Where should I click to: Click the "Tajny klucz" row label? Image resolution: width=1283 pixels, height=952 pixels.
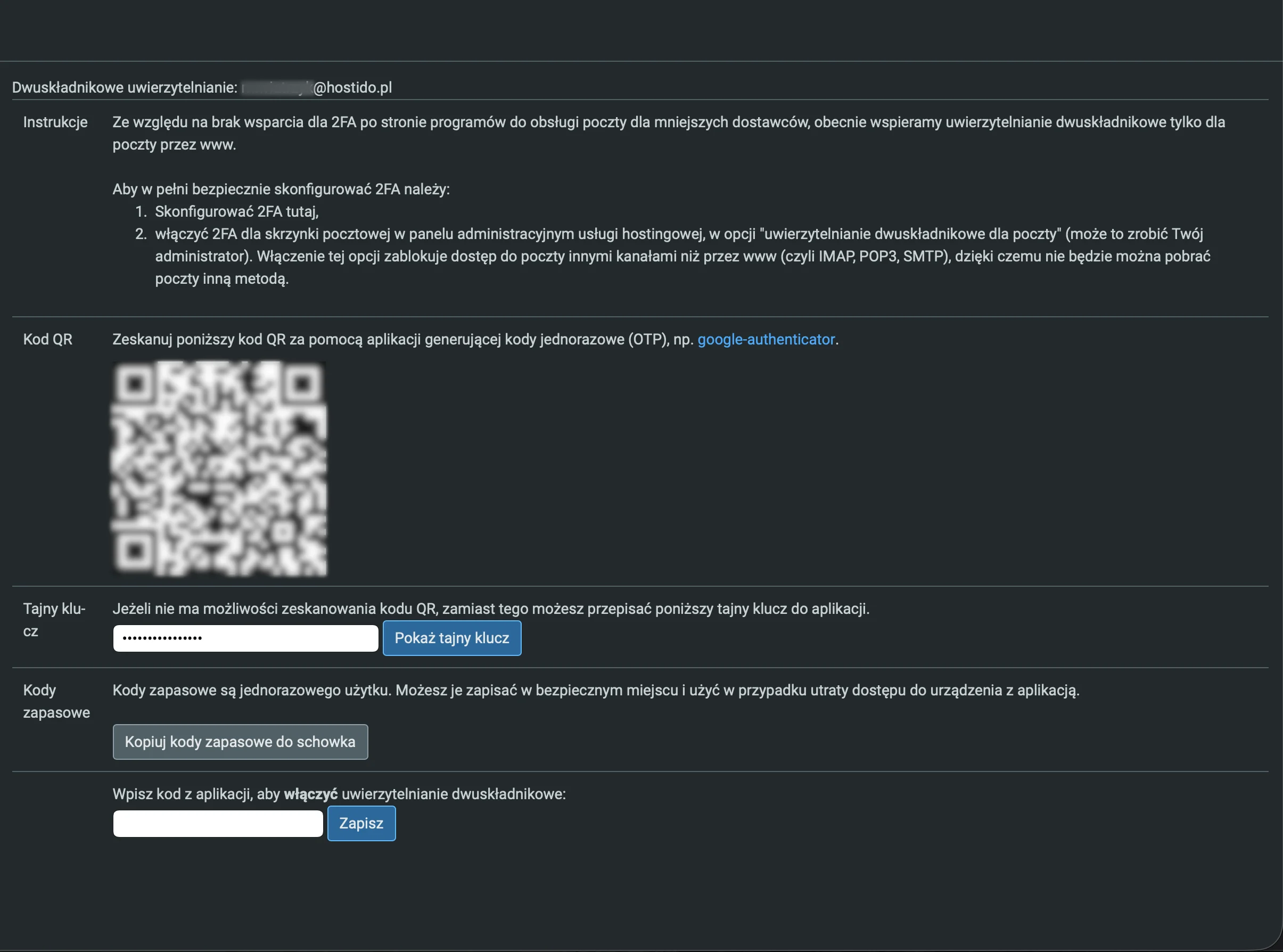pos(54,619)
